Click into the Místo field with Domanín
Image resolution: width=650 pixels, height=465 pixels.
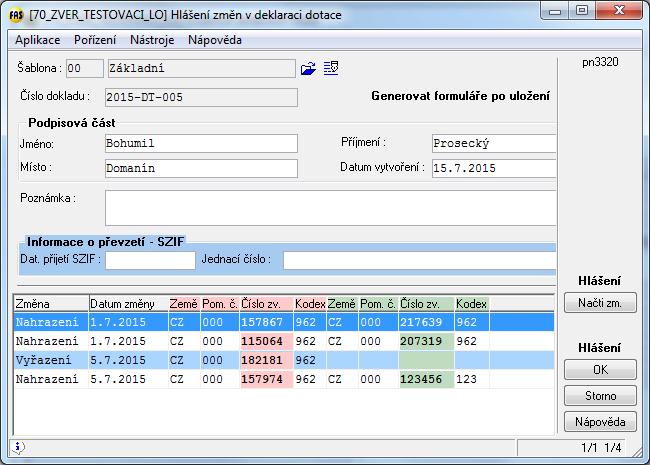point(201,168)
